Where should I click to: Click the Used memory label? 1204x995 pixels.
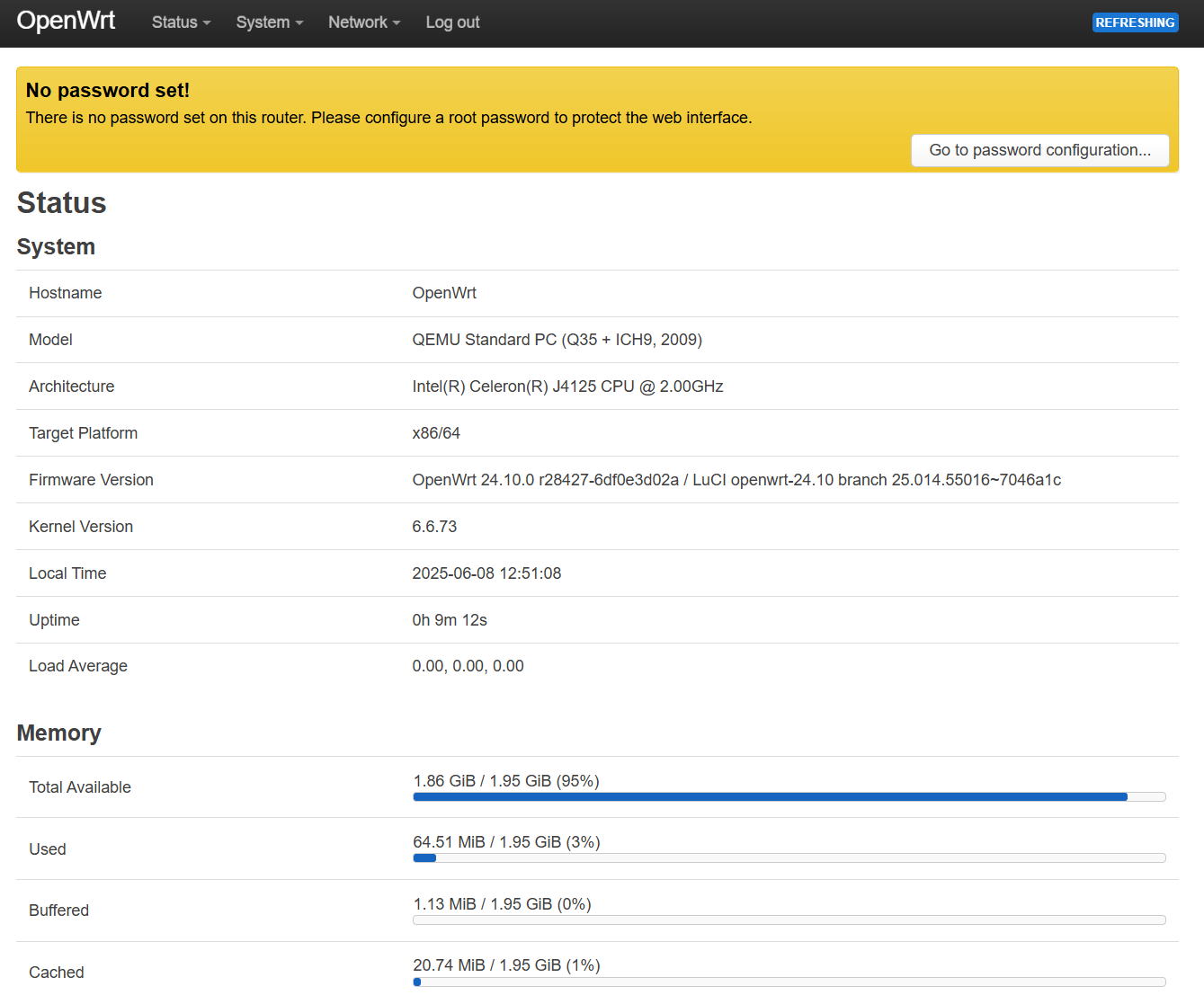[48, 849]
